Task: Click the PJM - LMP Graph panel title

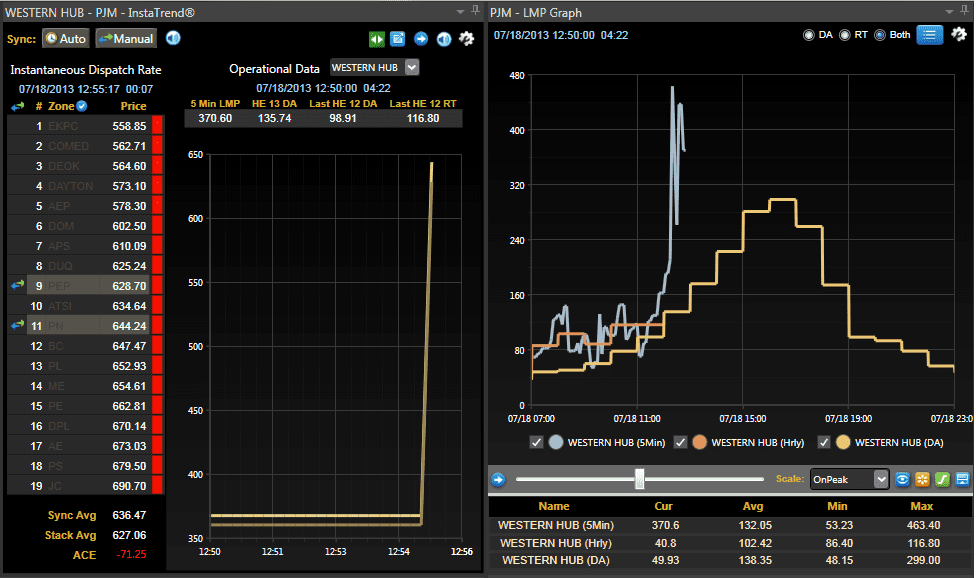Action: click(536, 12)
